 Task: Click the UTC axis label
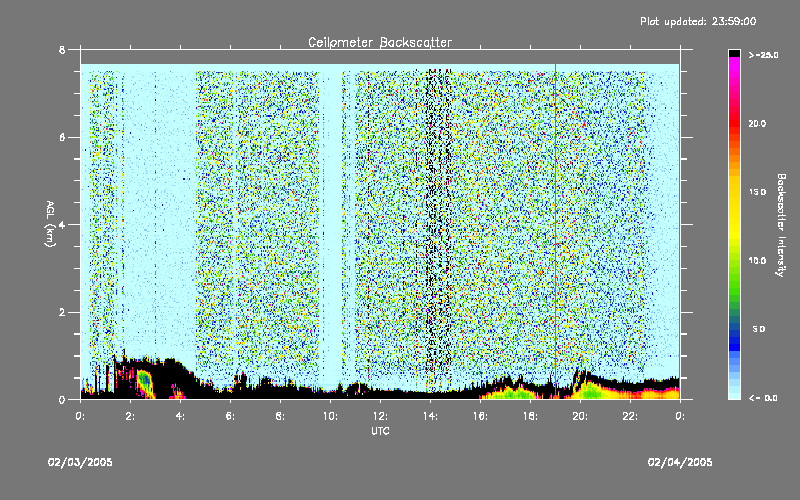(380, 431)
